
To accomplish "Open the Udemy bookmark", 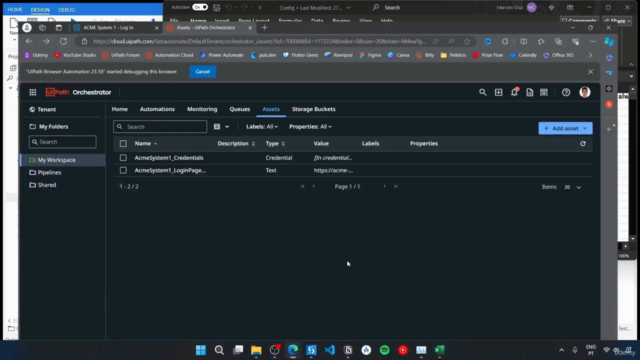I will tap(36, 55).
